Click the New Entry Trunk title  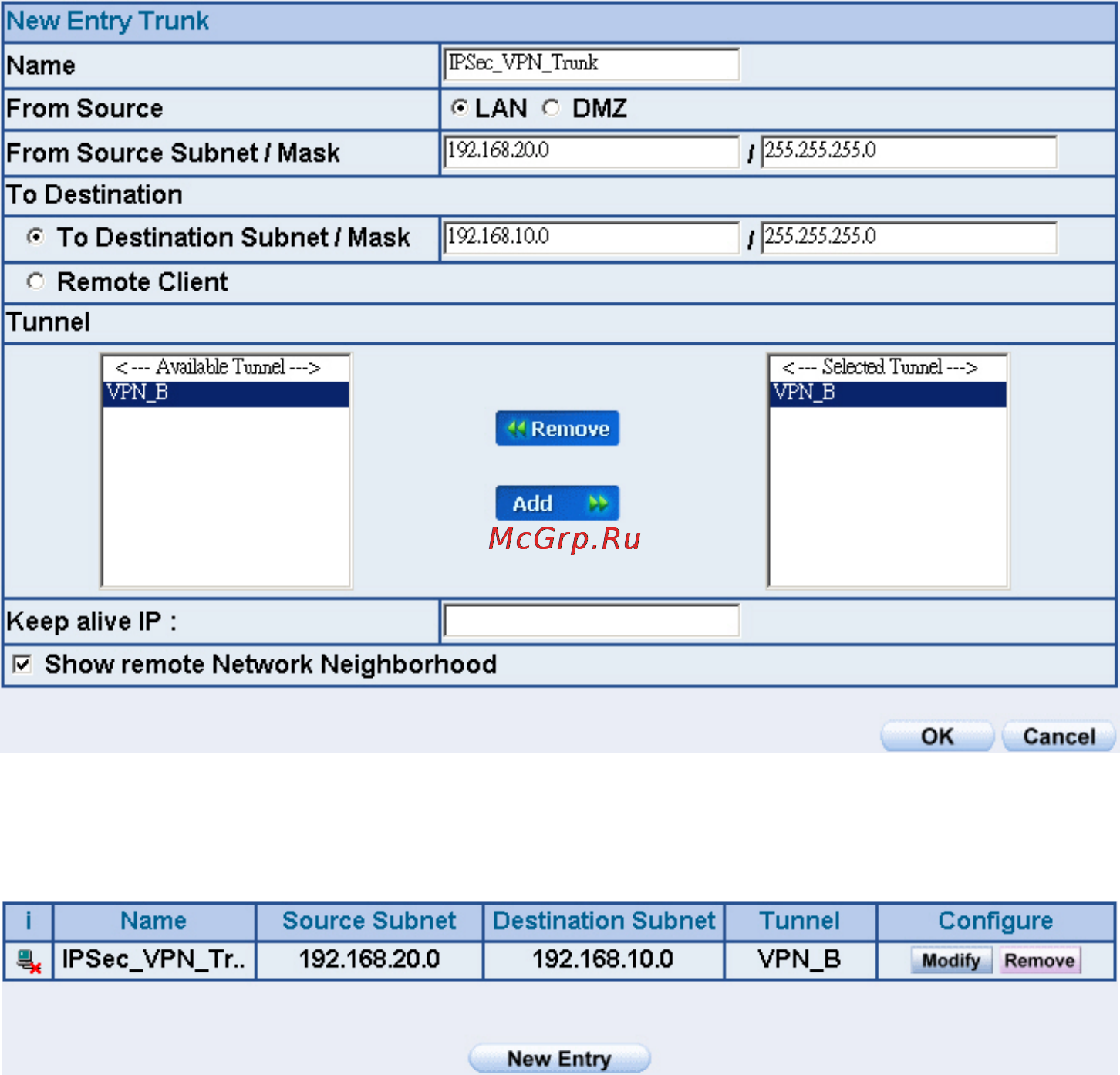pyautogui.click(x=107, y=21)
